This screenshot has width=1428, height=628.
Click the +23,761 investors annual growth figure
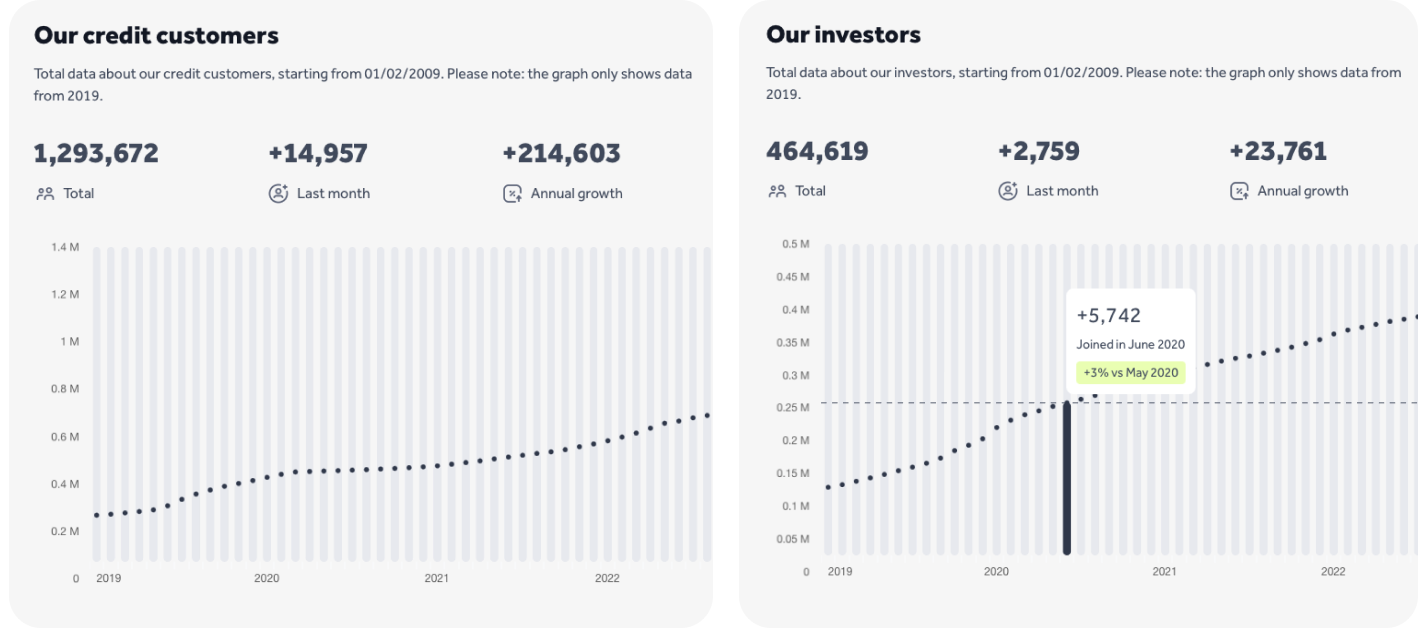(1278, 151)
